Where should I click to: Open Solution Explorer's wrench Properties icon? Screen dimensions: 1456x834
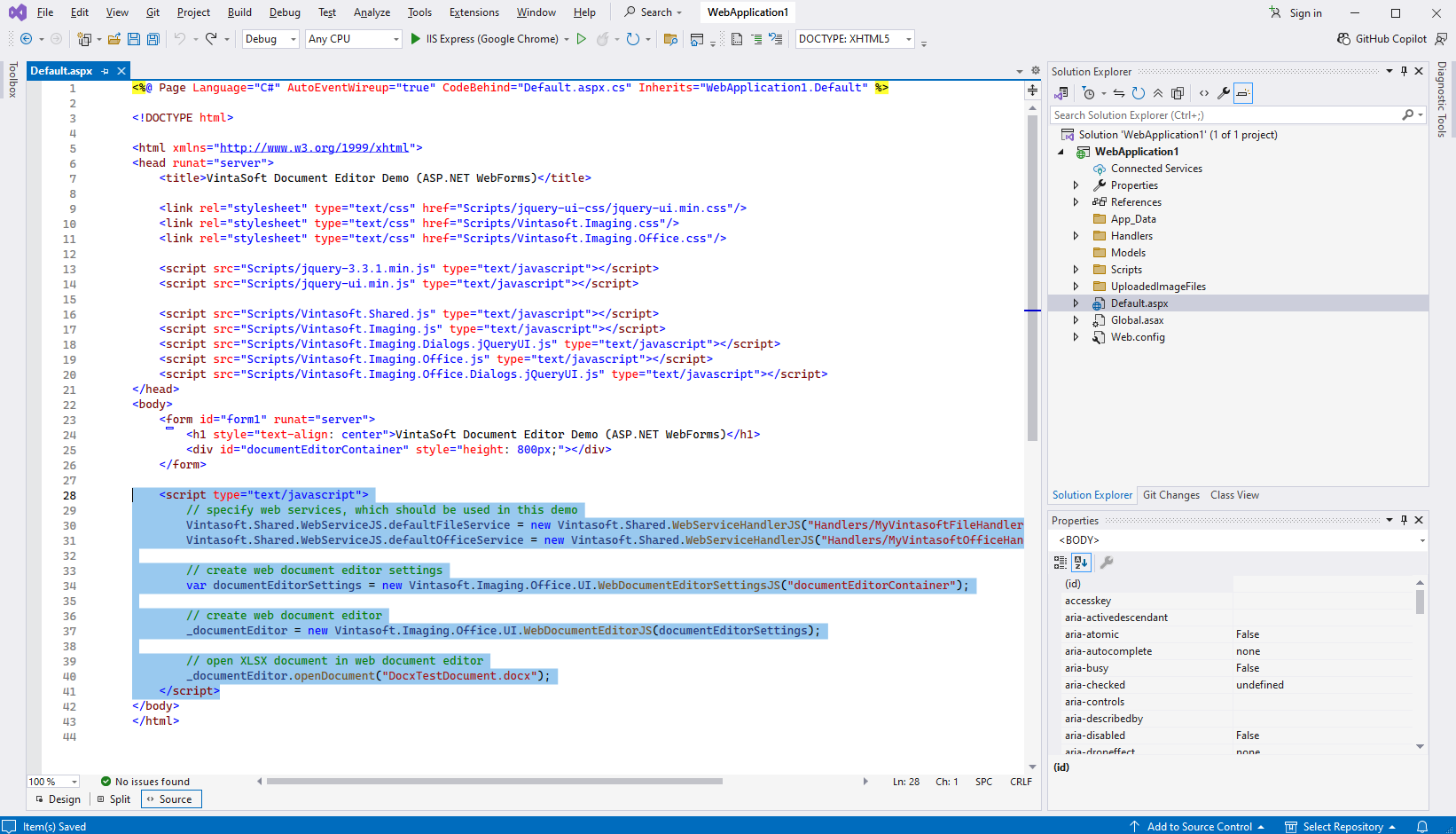point(1224,93)
